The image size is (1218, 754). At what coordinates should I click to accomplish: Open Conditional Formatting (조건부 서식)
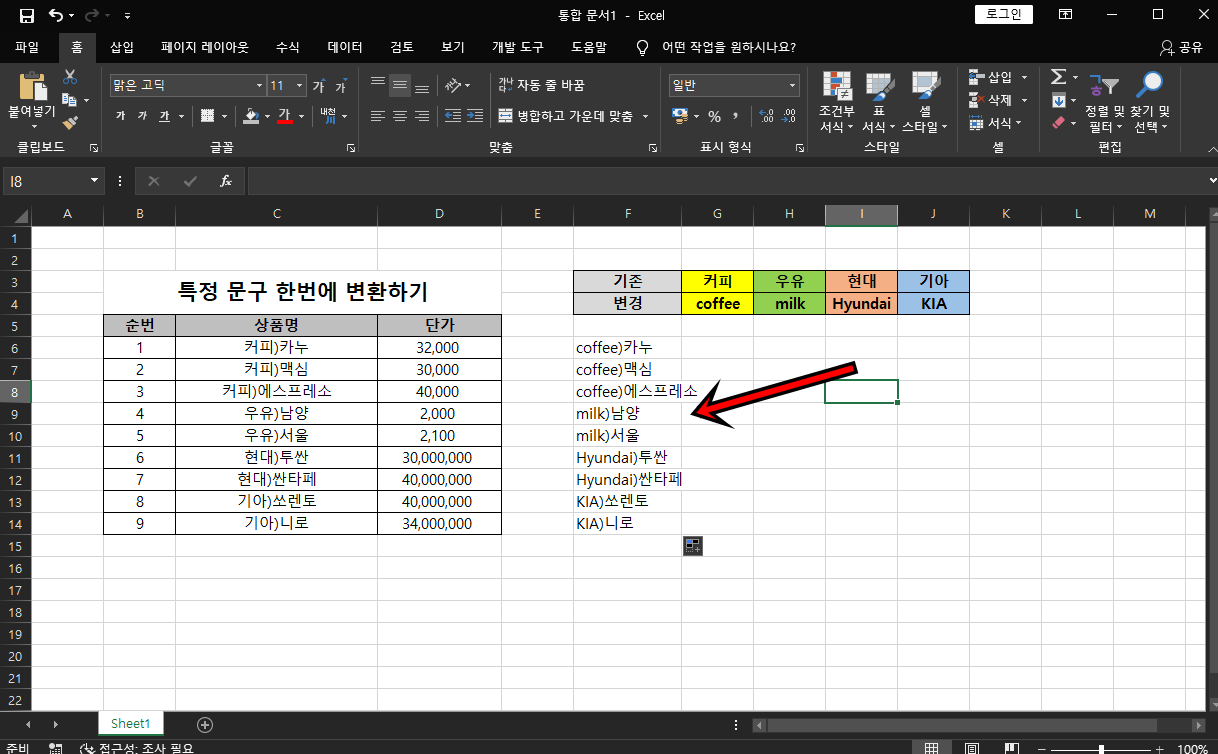pyautogui.click(x=837, y=102)
